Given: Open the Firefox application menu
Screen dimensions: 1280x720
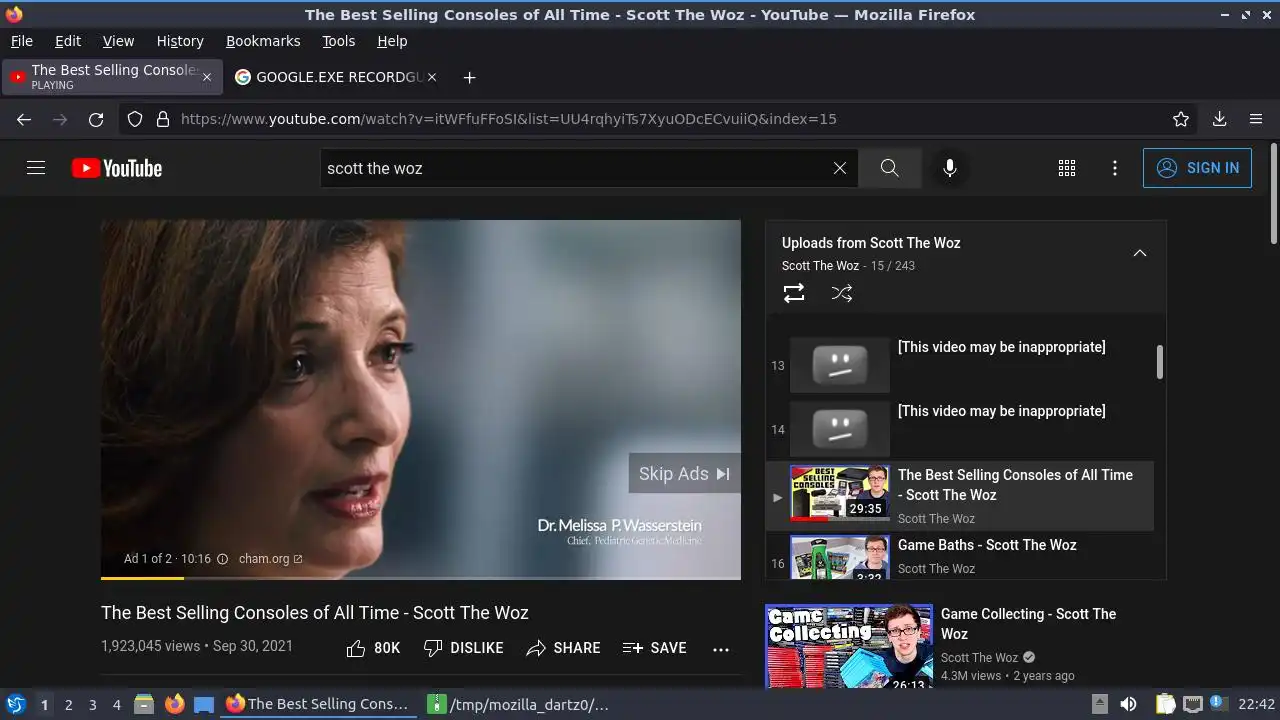Looking at the screenshot, I should (1256, 119).
